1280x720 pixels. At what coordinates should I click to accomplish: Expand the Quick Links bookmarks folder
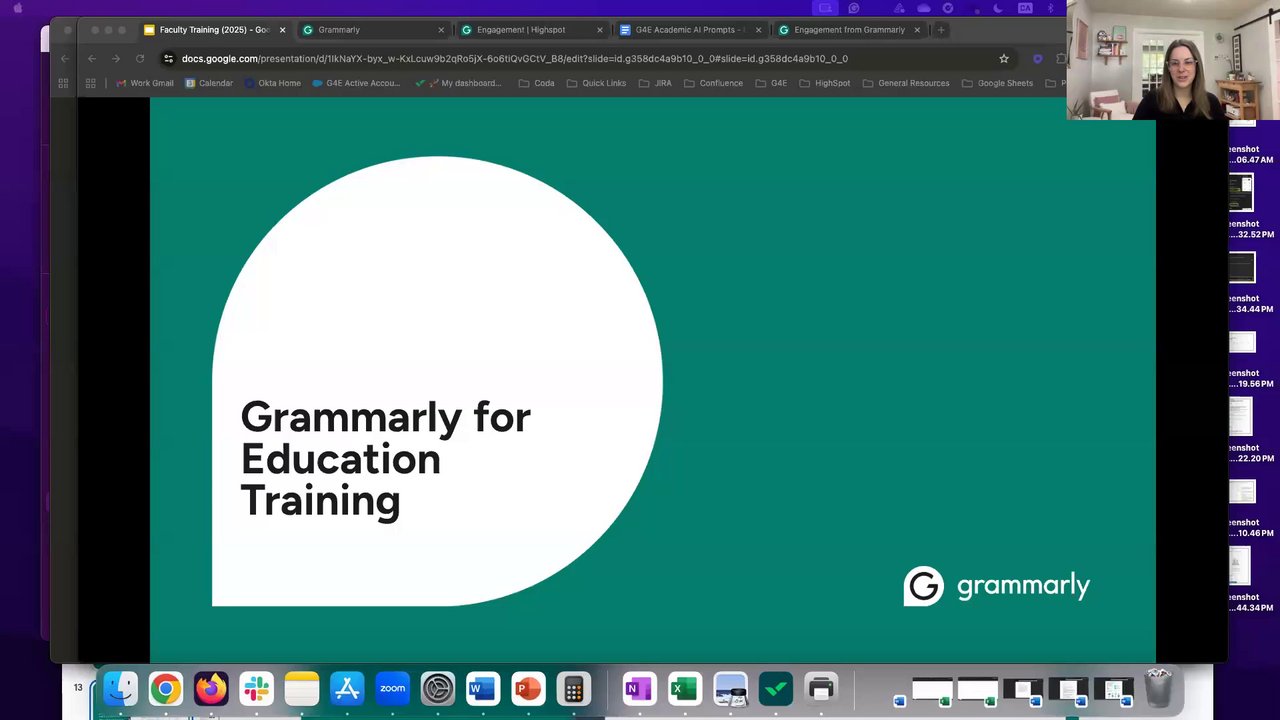pyautogui.click(x=596, y=83)
